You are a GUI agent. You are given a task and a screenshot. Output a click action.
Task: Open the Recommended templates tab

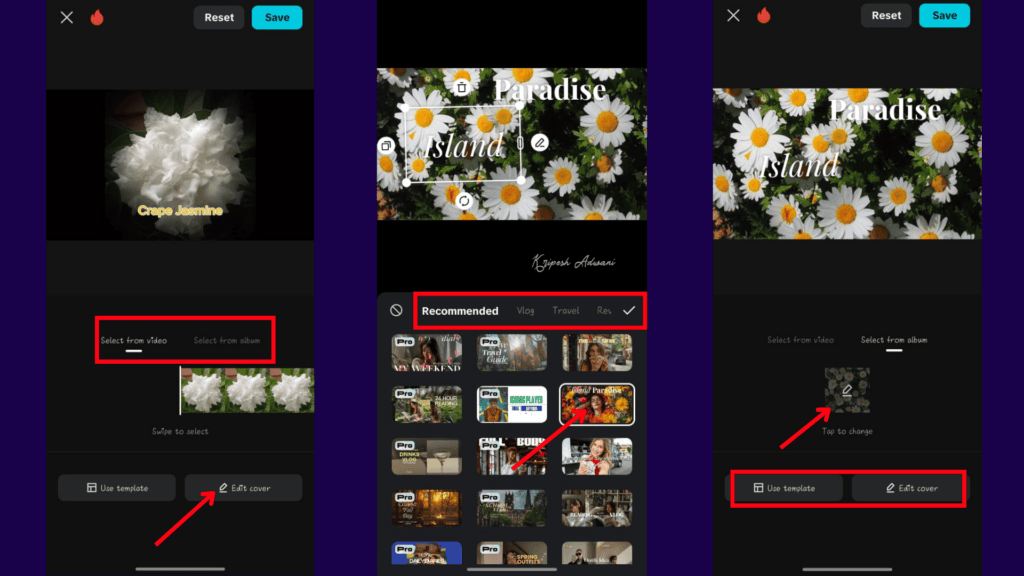point(460,310)
